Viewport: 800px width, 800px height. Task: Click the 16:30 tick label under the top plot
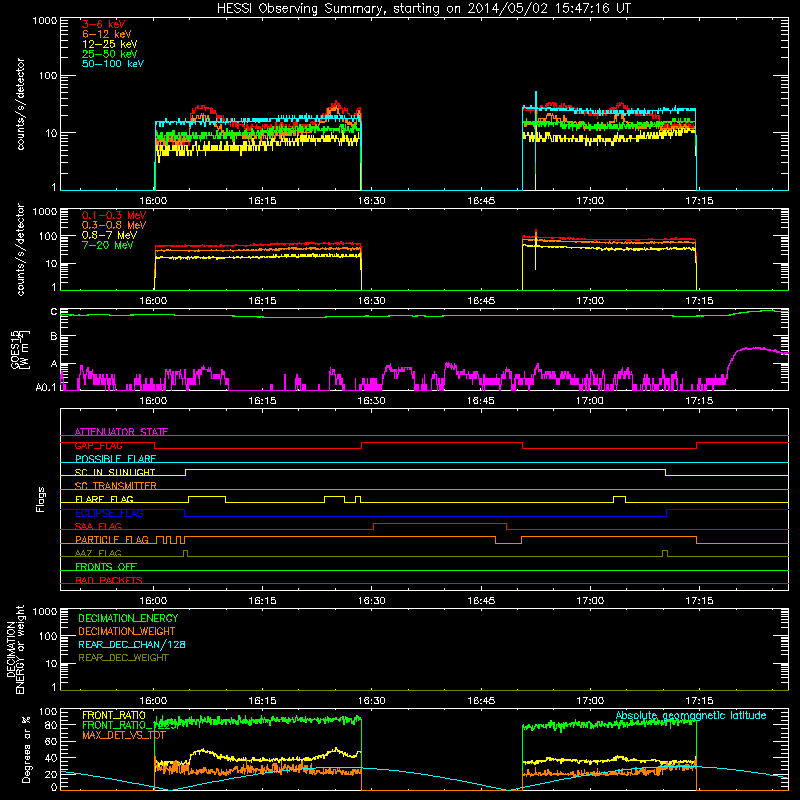pyautogui.click(x=371, y=201)
